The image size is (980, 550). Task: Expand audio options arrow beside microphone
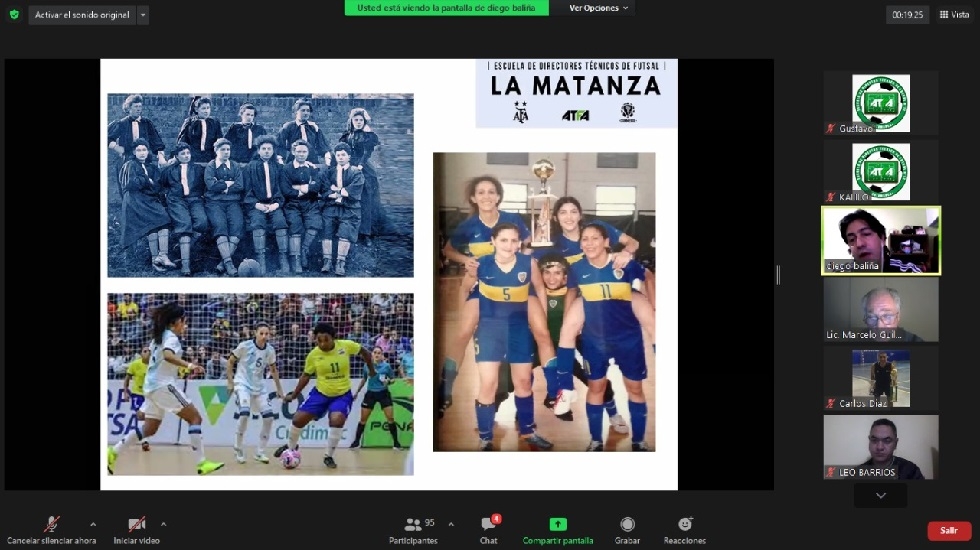point(93,523)
